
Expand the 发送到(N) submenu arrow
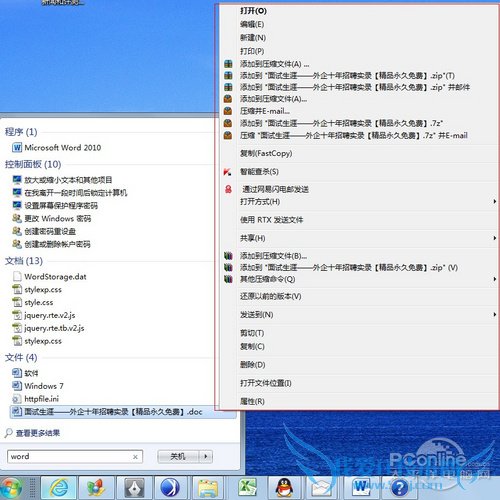point(495,314)
